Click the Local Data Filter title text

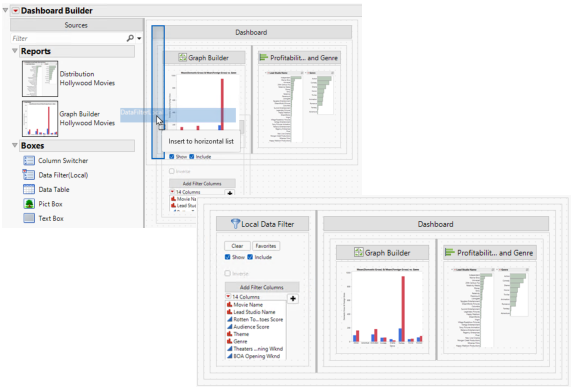268,224
